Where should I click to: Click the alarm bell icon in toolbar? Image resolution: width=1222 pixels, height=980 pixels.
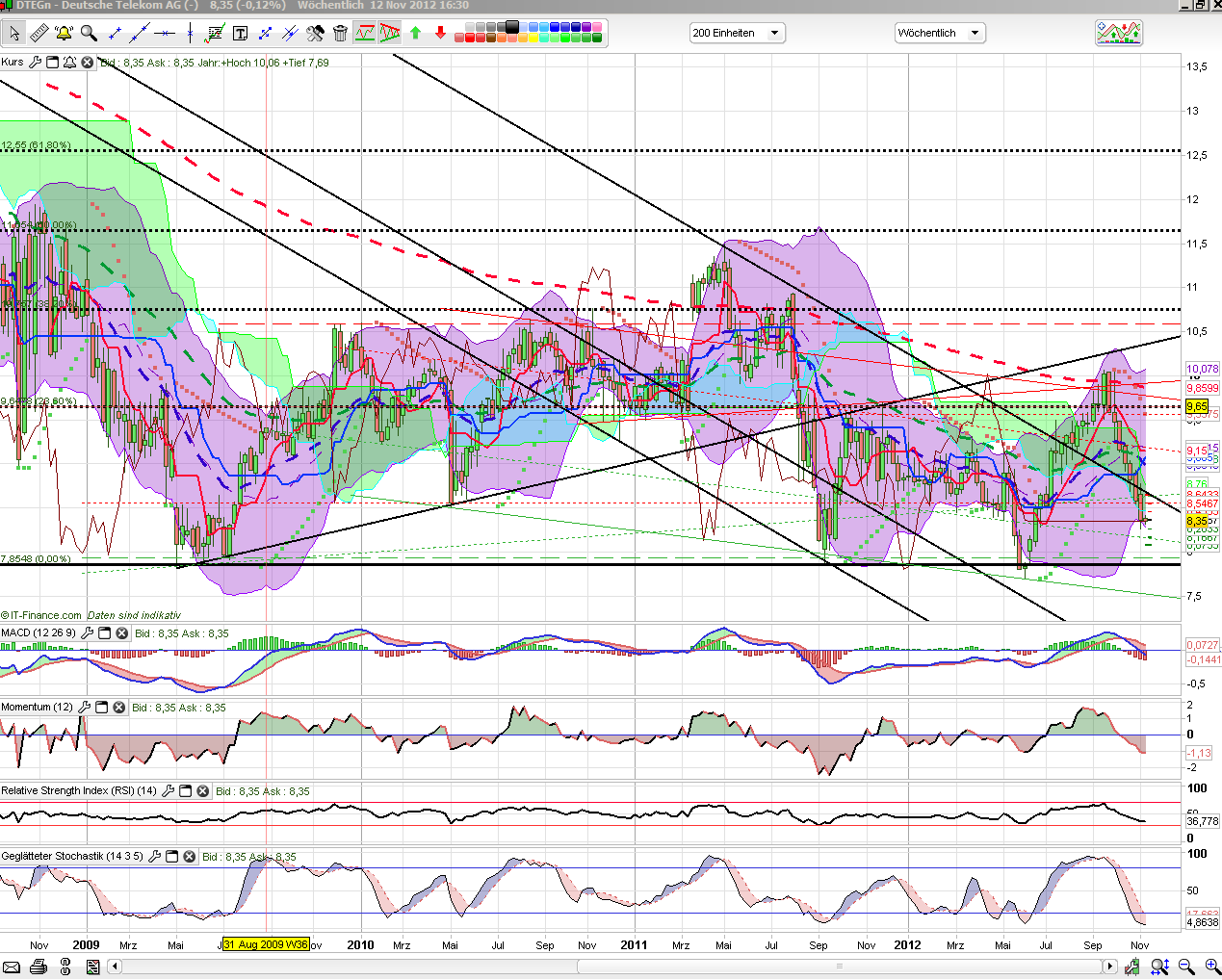point(64,34)
